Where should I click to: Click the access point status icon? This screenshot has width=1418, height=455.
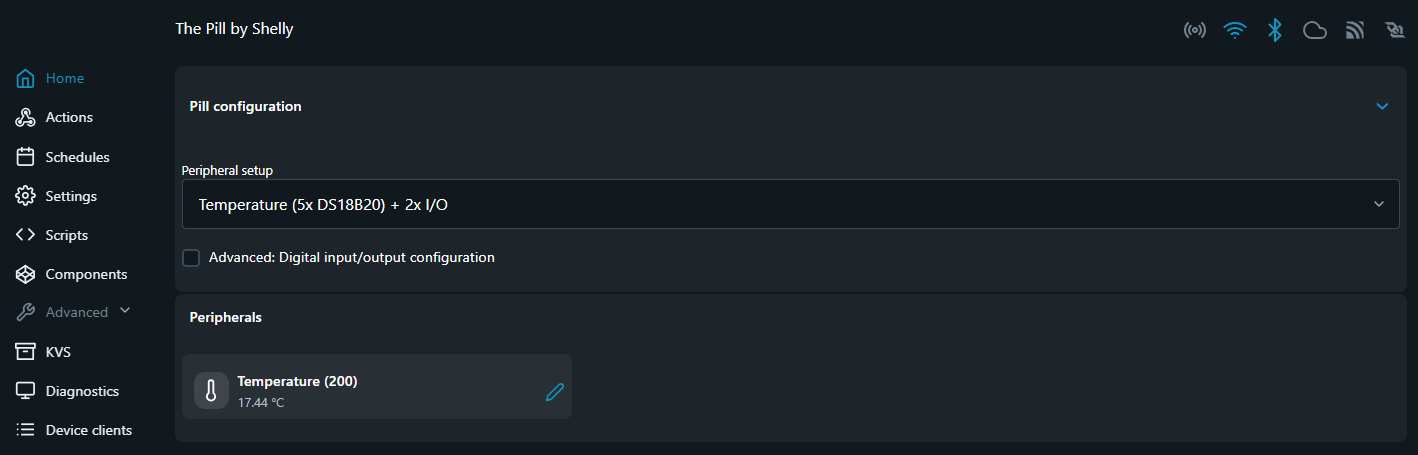click(1194, 30)
